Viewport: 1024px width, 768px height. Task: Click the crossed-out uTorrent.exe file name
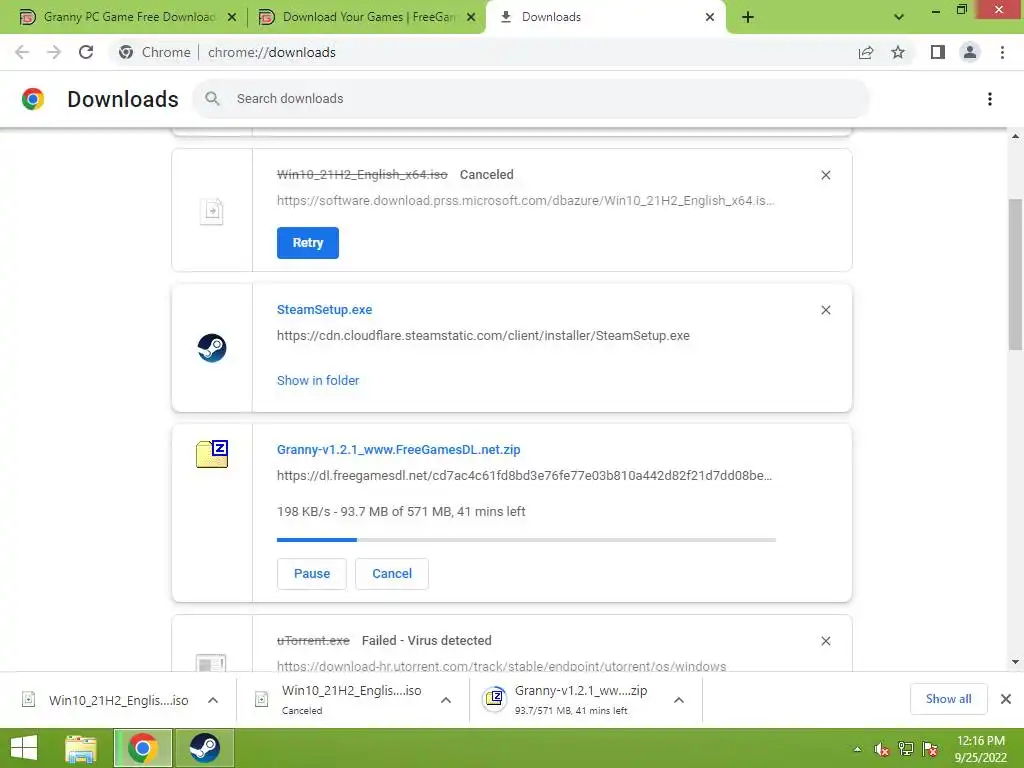(313, 641)
